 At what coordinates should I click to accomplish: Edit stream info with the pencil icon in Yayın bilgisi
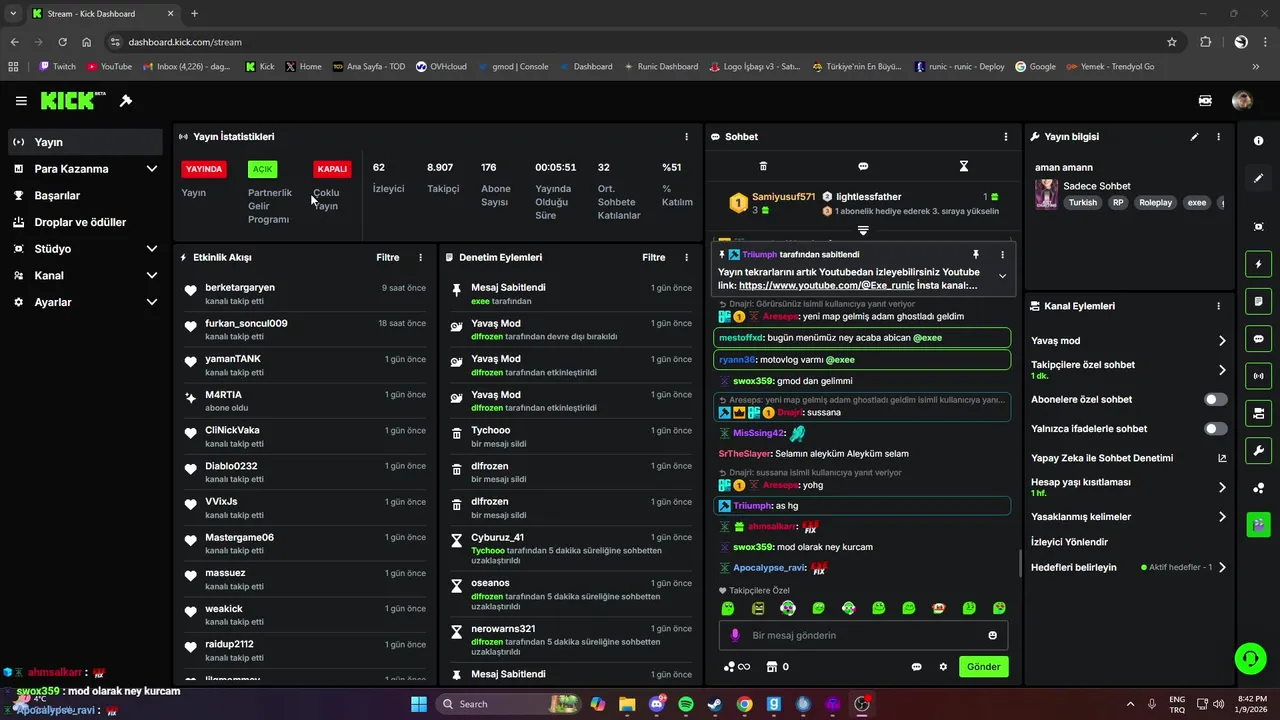click(x=1194, y=137)
